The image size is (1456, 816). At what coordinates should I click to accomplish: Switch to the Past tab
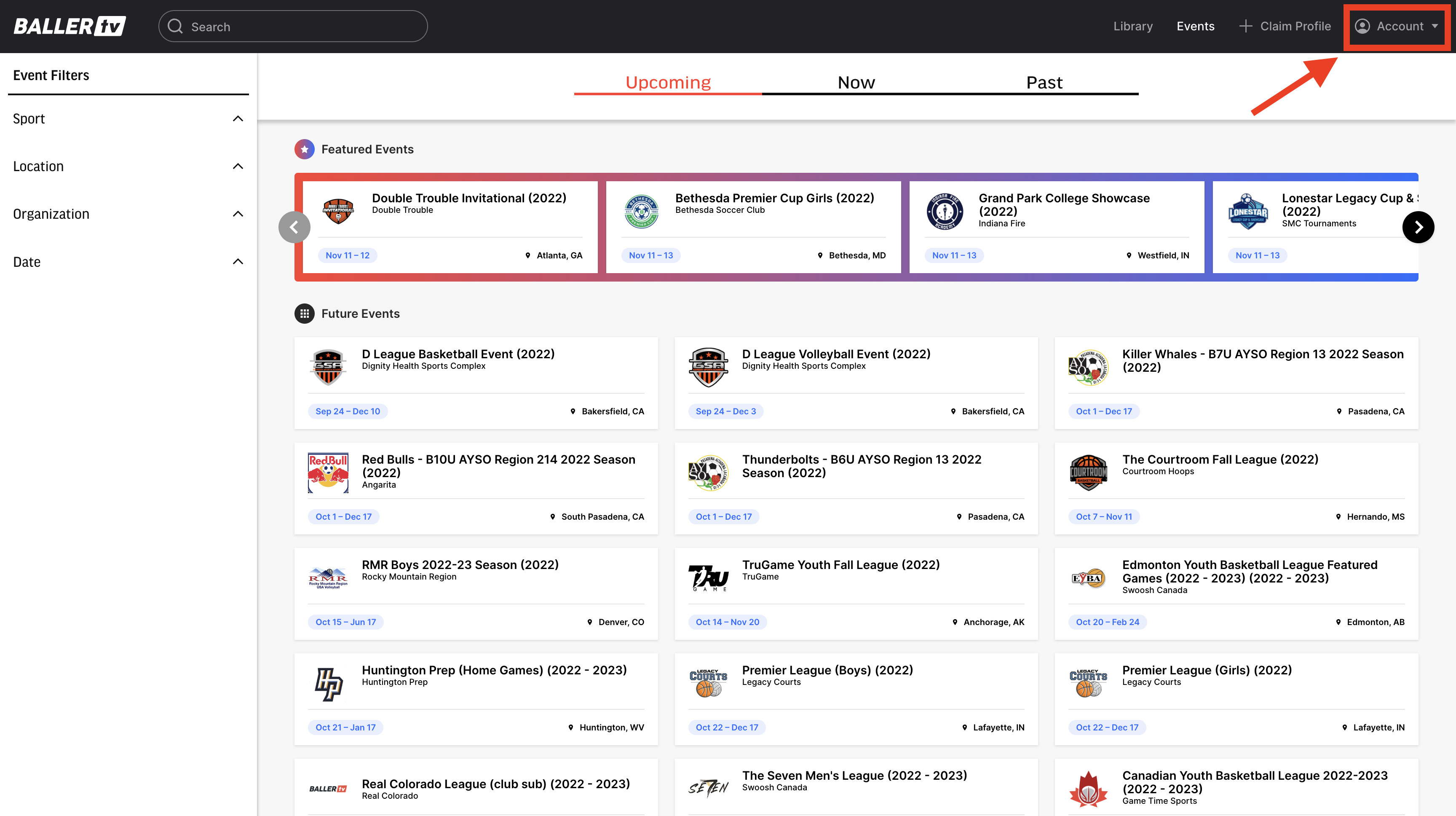pos(1044,83)
